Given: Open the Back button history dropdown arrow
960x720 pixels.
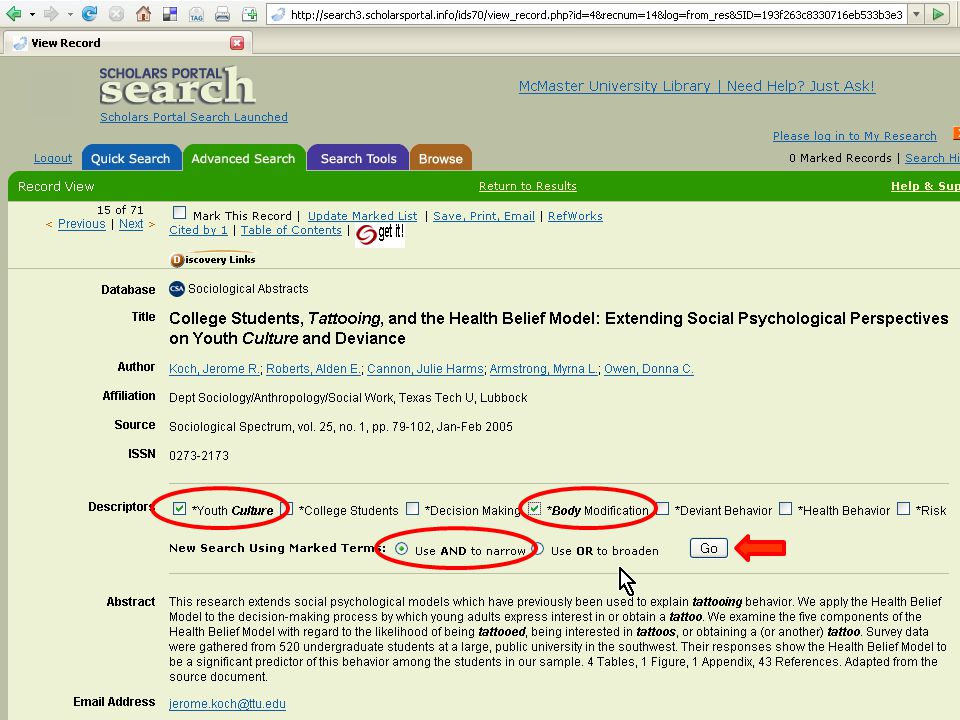Looking at the screenshot, I should coord(32,14).
